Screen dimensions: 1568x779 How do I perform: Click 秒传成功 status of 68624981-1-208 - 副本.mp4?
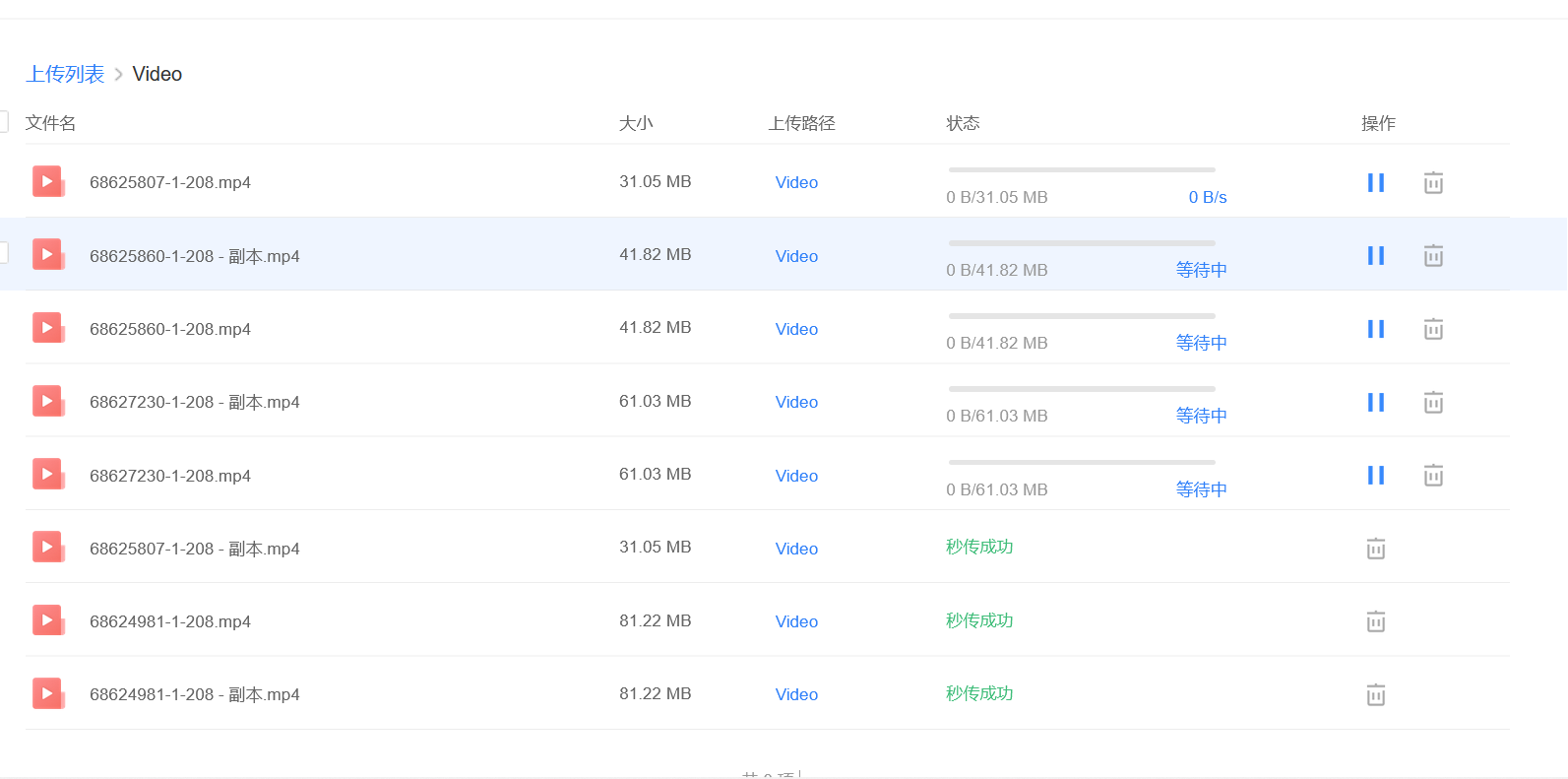tap(979, 693)
